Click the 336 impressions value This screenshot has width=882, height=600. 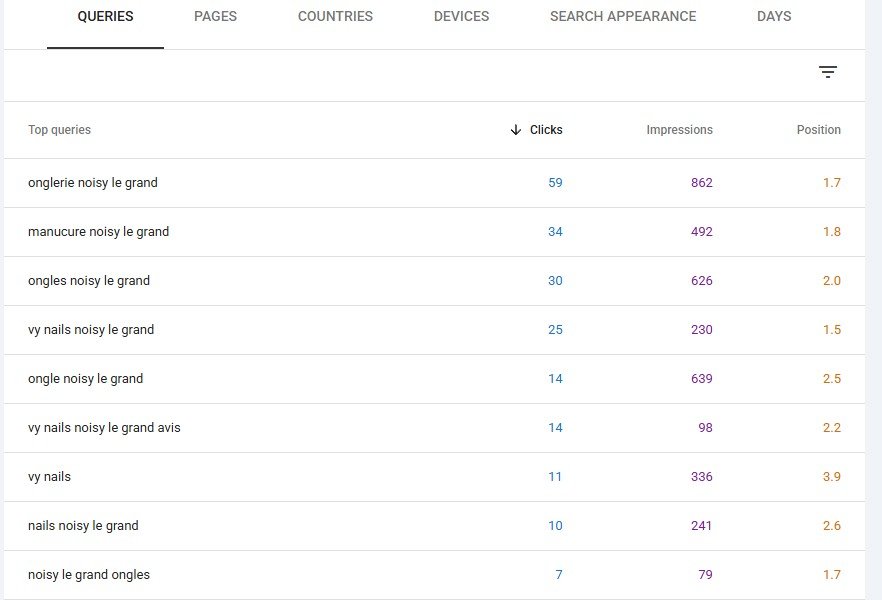tap(701, 477)
